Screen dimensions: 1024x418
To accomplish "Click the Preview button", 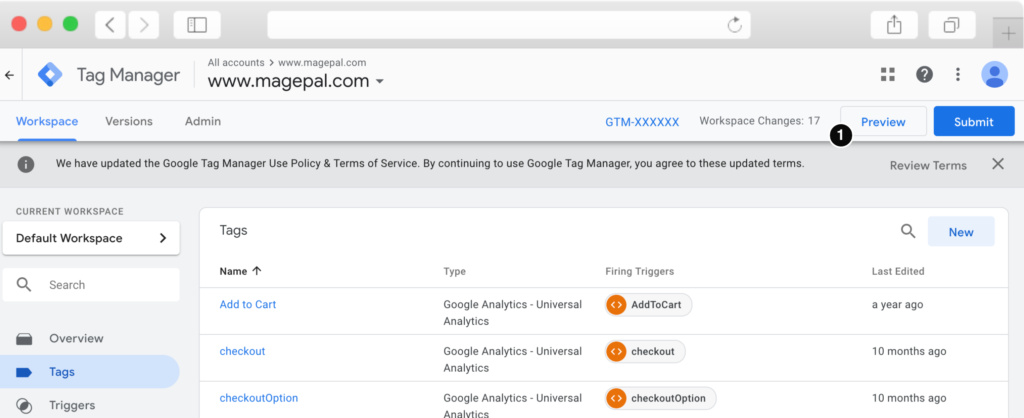I will pyautogui.click(x=883, y=121).
